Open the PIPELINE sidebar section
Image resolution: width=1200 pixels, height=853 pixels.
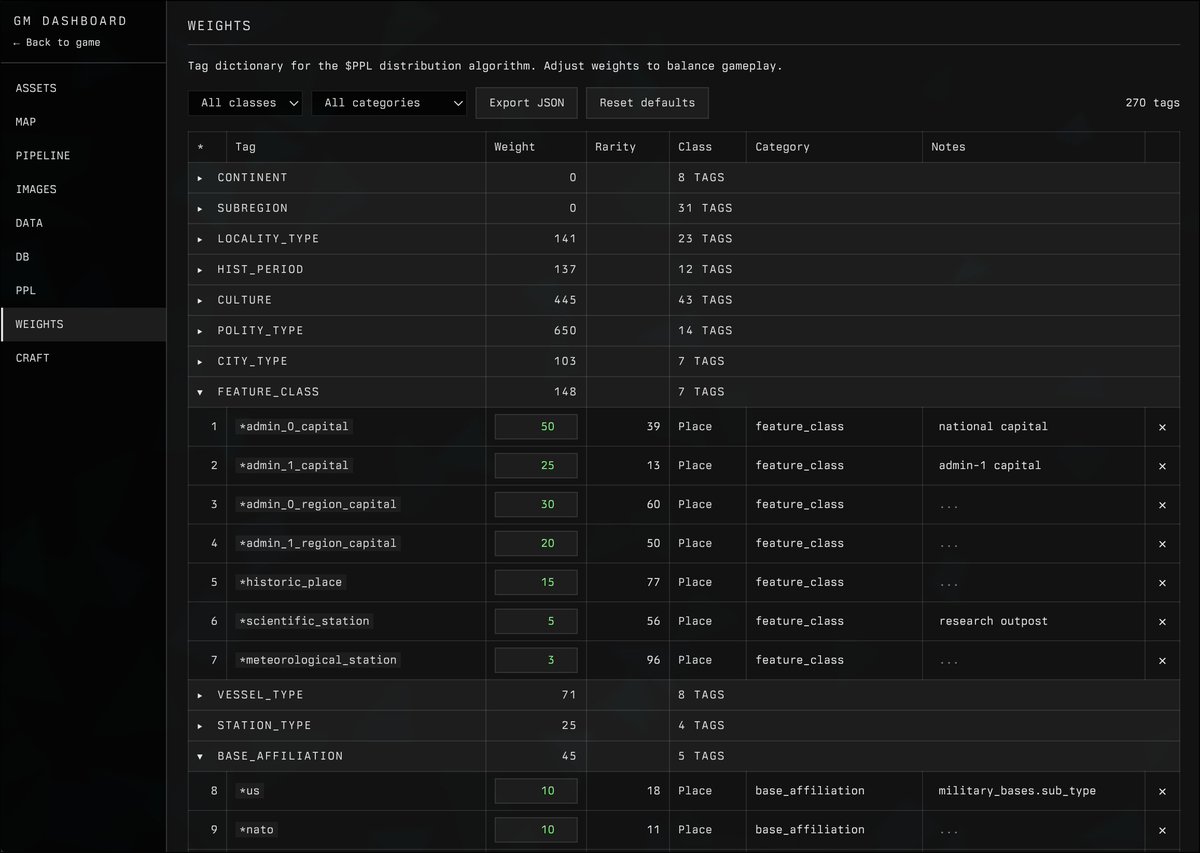point(83,156)
